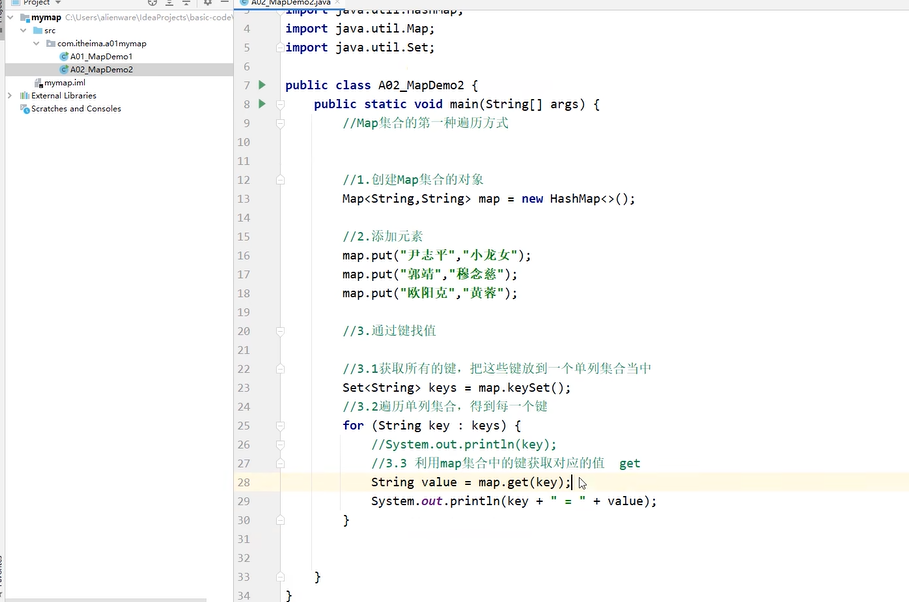This screenshot has height=602, width=909.
Task: Collapse the code fold at the for loop
Action: tap(280, 425)
